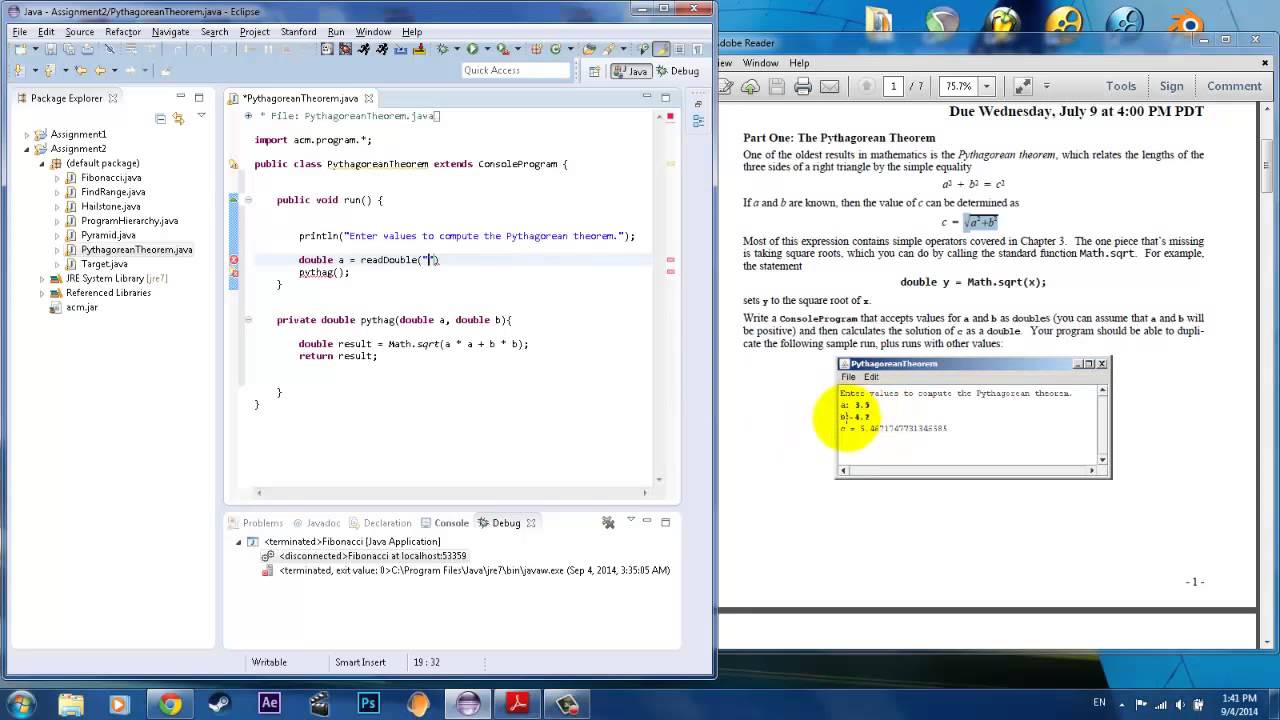This screenshot has width=1280, height=720.
Task: Click the fit-page expand icon in Adobe Reader
Action: coord(1022,87)
